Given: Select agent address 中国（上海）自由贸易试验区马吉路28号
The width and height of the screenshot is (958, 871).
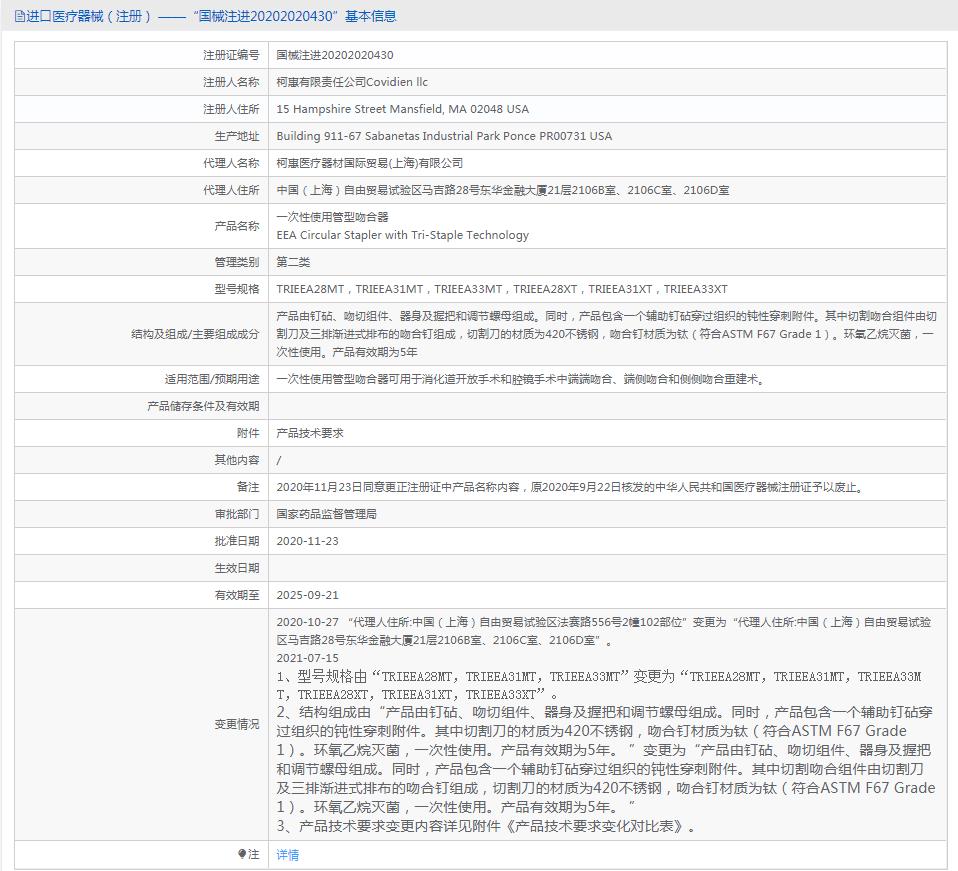Looking at the screenshot, I should coord(503,190).
